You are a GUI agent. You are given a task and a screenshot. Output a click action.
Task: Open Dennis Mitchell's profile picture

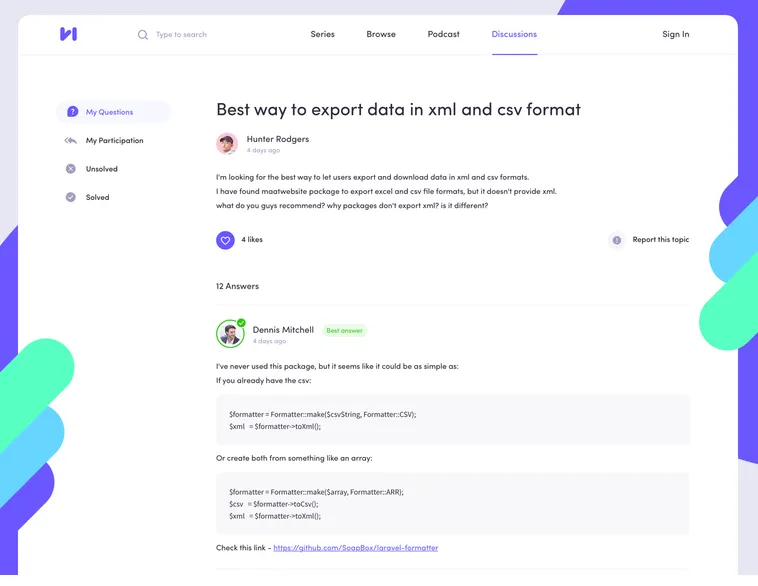230,334
